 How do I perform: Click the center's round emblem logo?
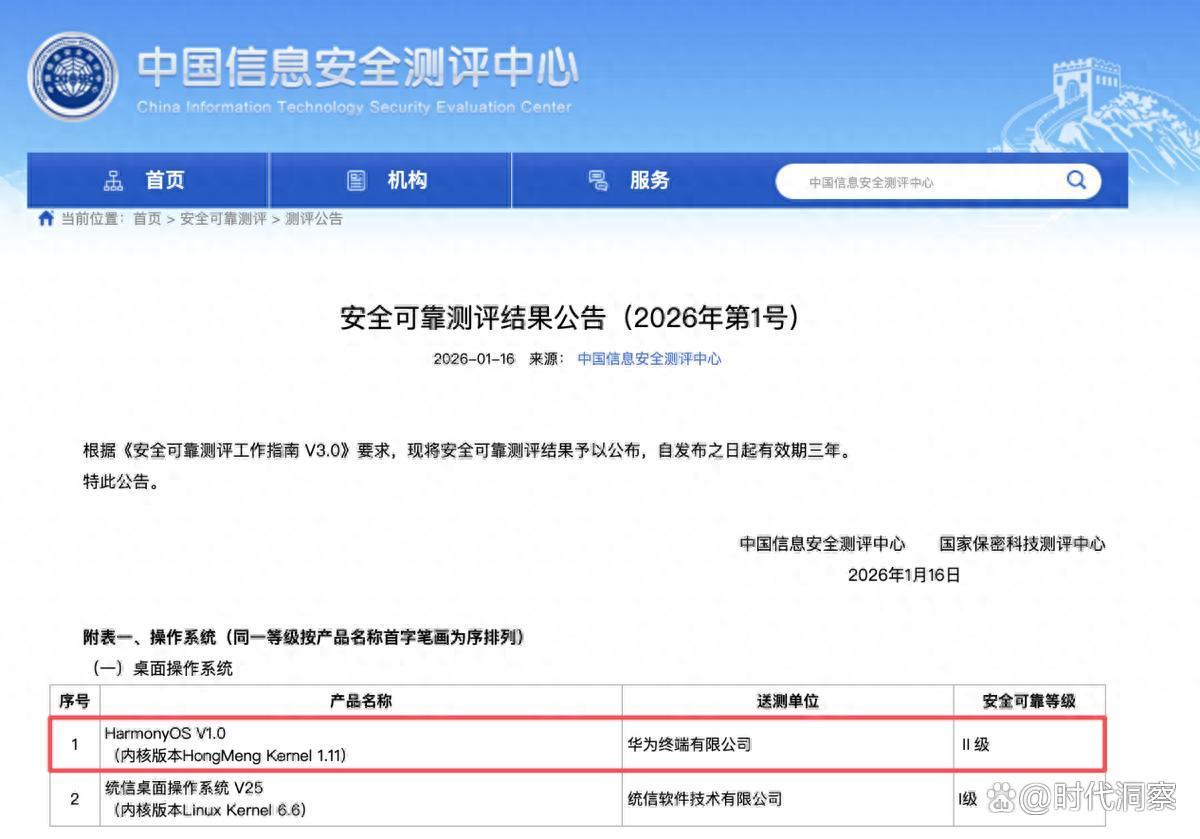[x=72, y=77]
